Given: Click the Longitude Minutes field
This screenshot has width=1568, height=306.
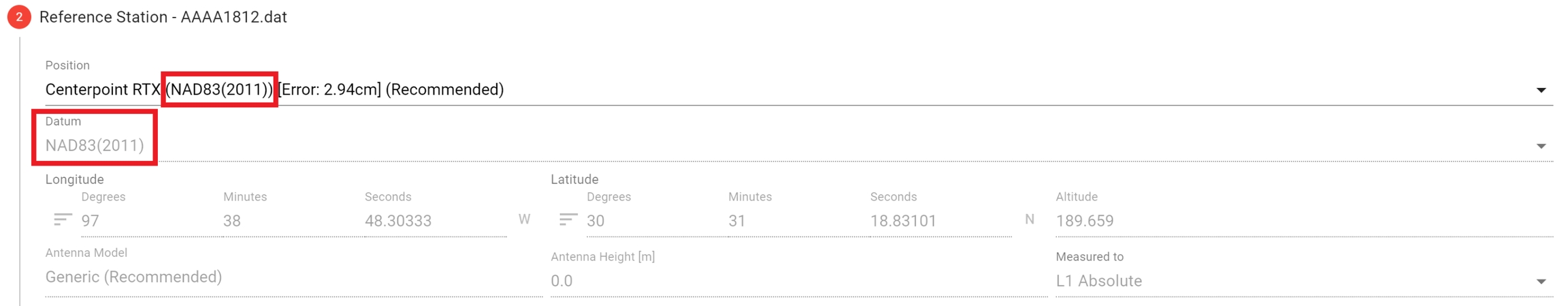Looking at the screenshot, I should coord(291,221).
